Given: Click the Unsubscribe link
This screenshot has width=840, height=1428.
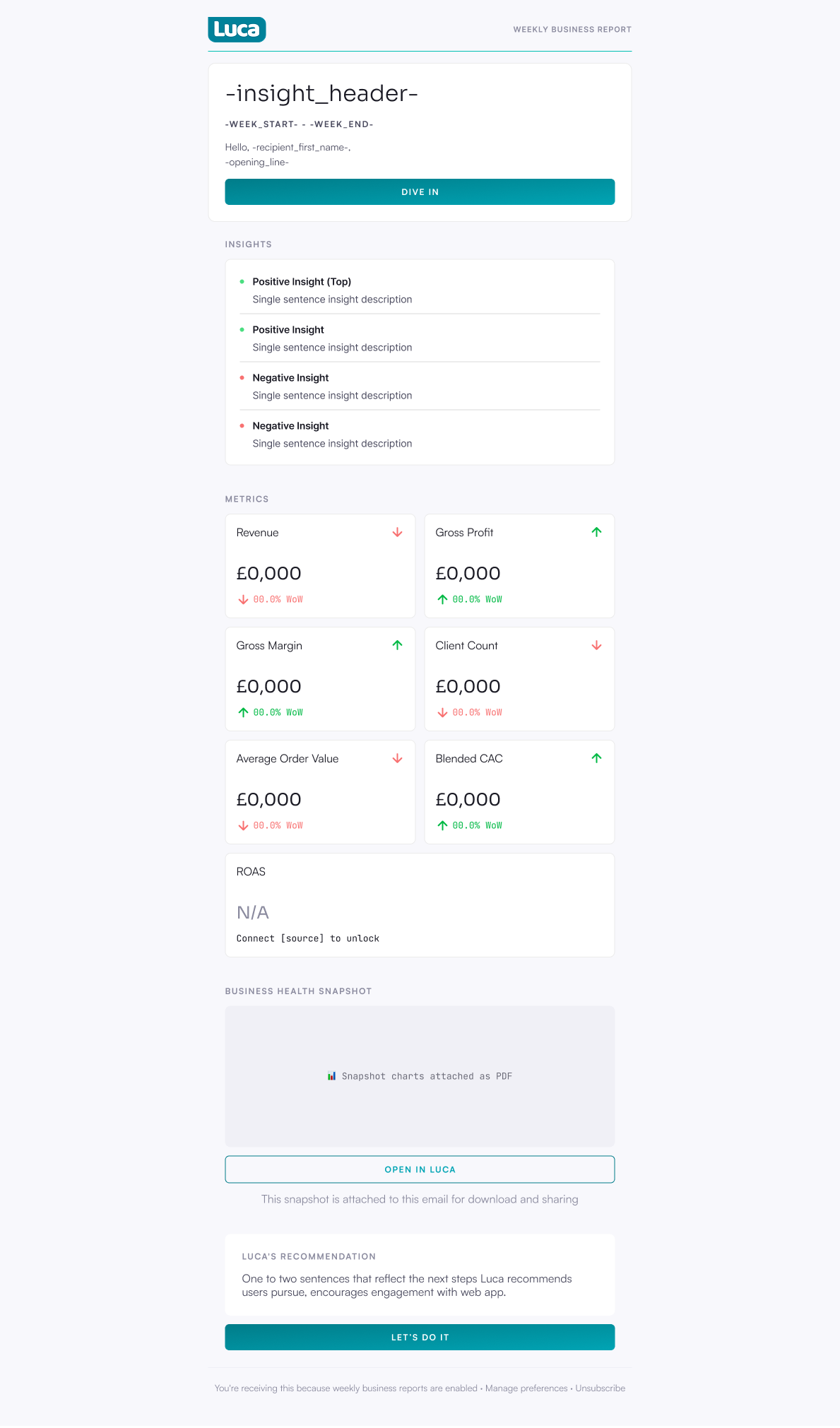Looking at the screenshot, I should [x=601, y=1388].
